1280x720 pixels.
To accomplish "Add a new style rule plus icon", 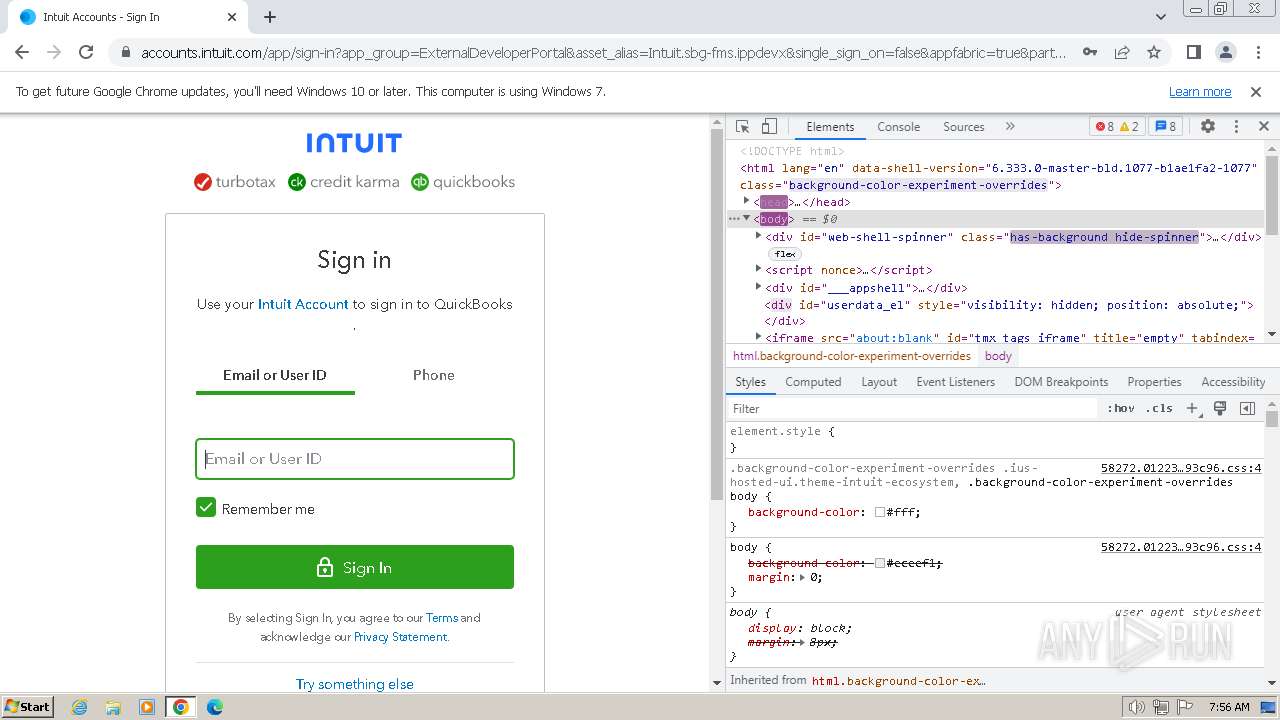I will [x=1192, y=408].
